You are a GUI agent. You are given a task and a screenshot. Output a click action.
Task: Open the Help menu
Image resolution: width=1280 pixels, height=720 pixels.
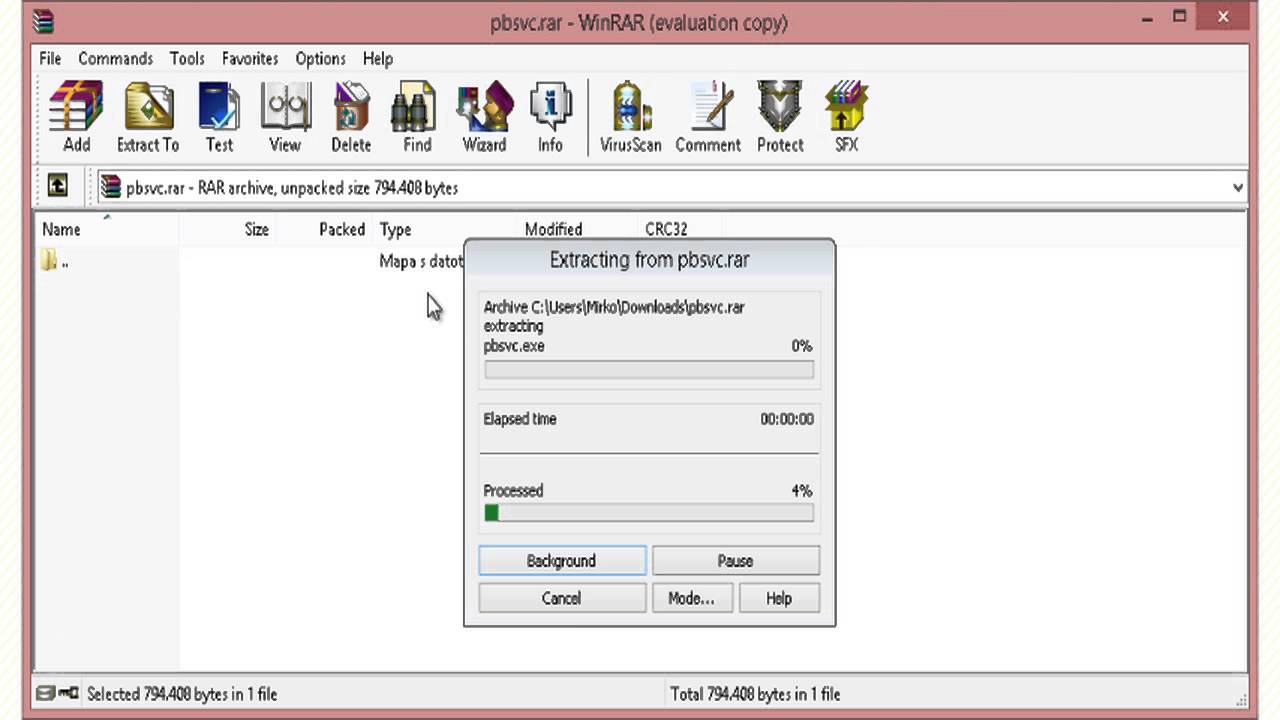coord(378,58)
